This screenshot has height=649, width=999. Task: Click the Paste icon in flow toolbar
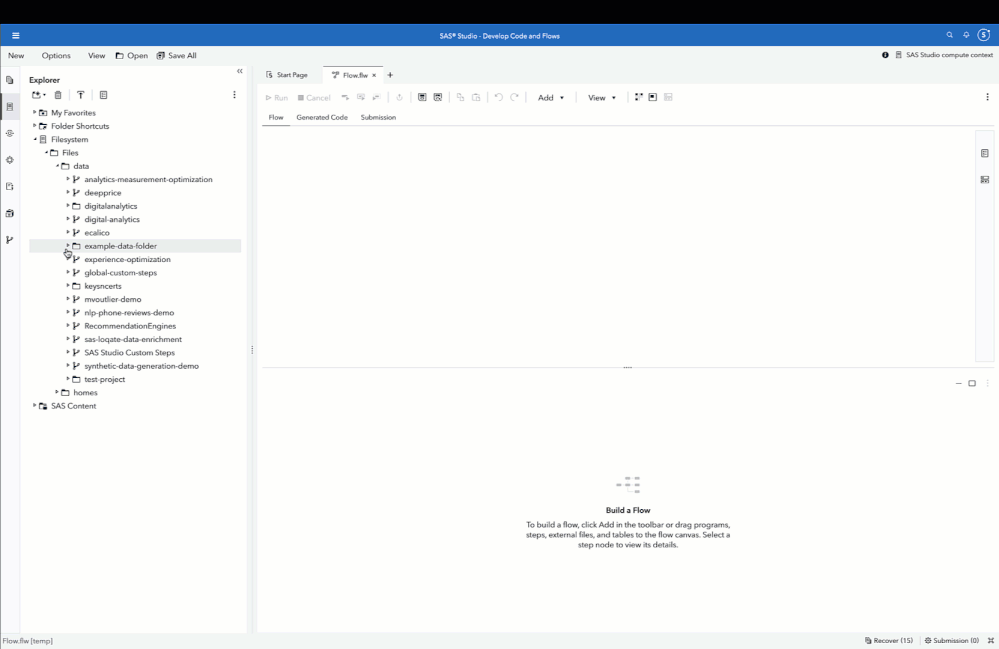click(476, 97)
